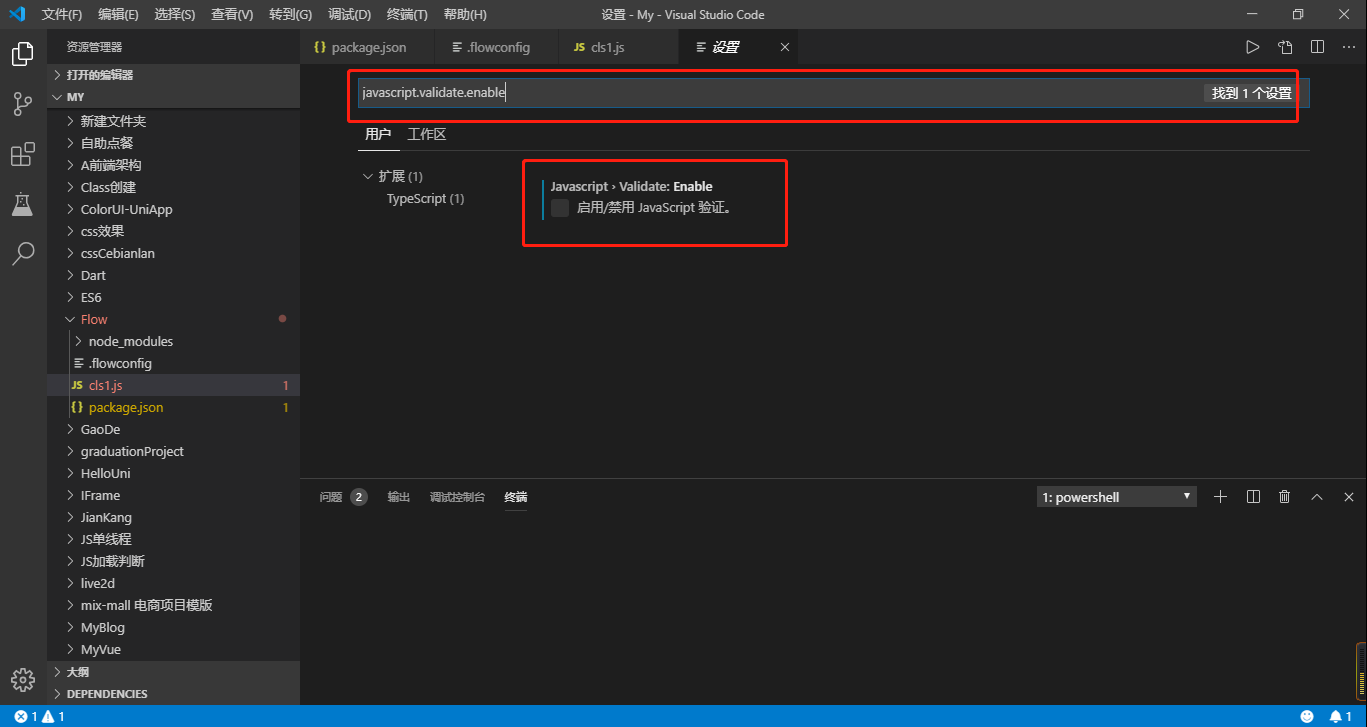The height and width of the screenshot is (727, 1367).
Task: Show the 调试控制台 panel tab
Action: coord(457,497)
